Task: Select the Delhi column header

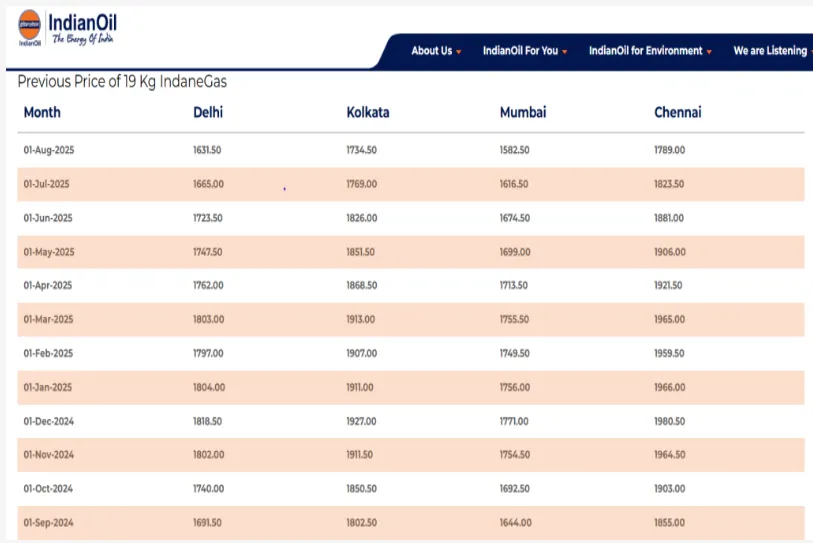Action: (208, 113)
